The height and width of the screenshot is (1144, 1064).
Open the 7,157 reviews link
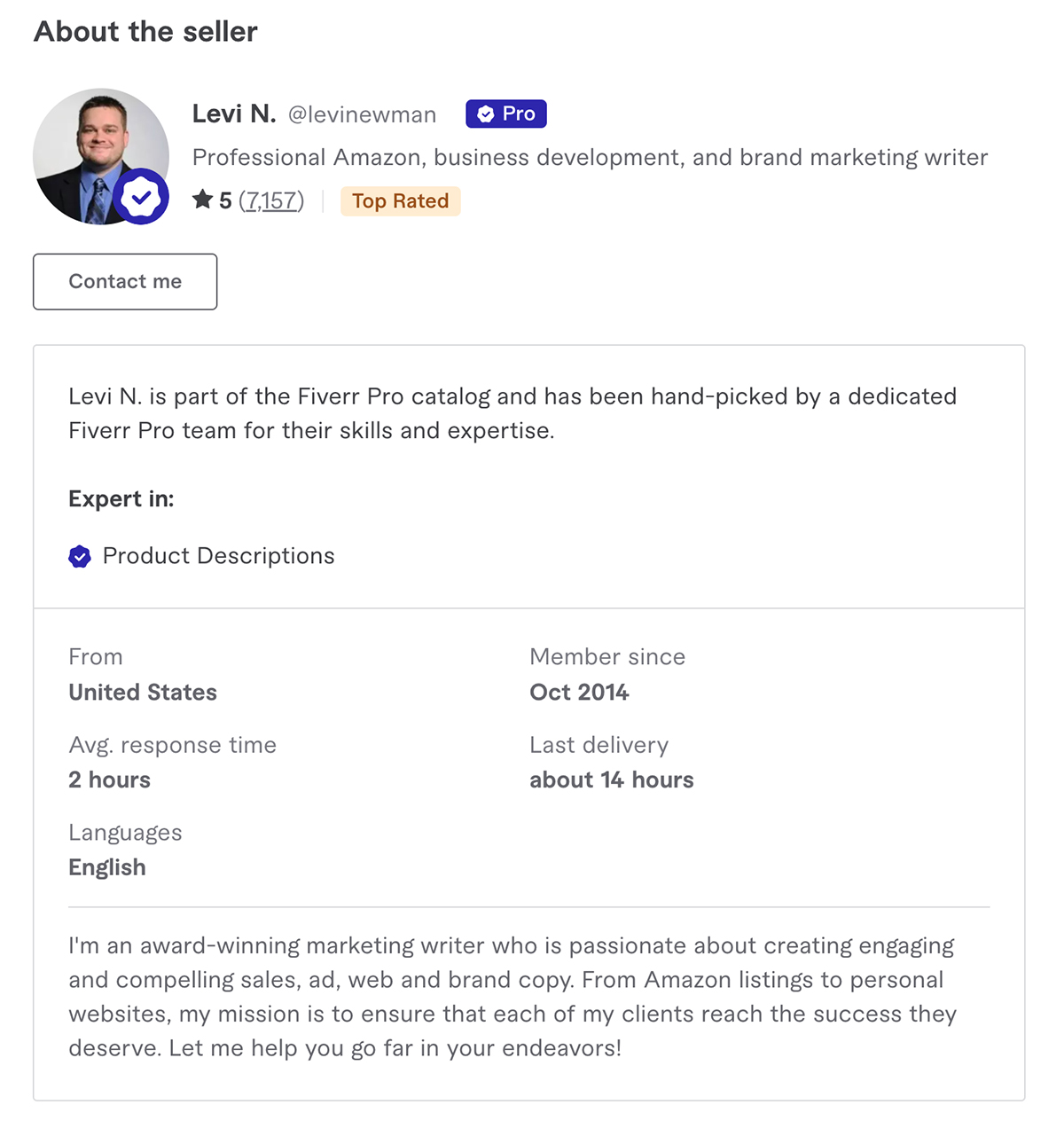(x=271, y=201)
